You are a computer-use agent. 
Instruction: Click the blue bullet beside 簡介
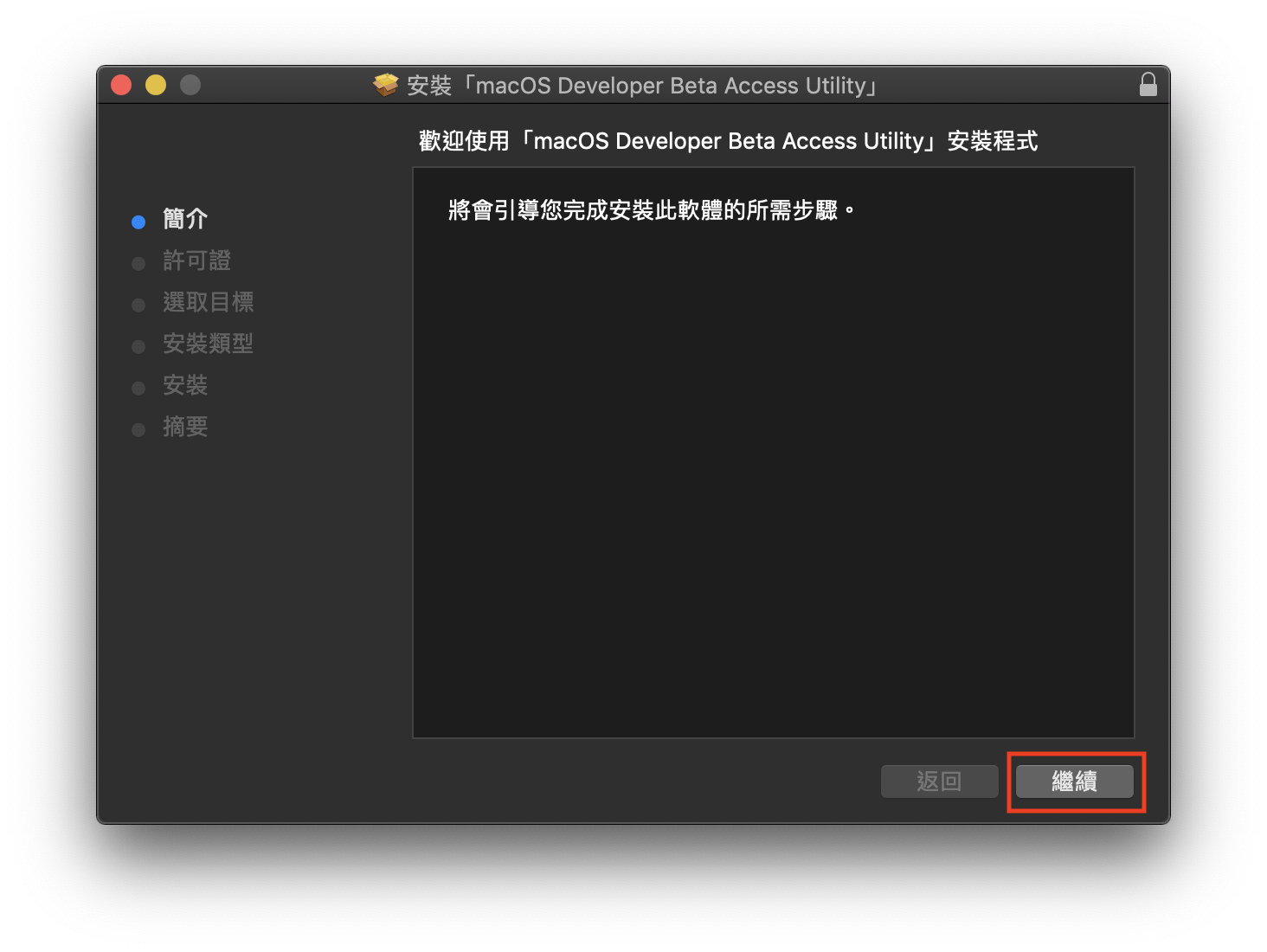[x=138, y=222]
